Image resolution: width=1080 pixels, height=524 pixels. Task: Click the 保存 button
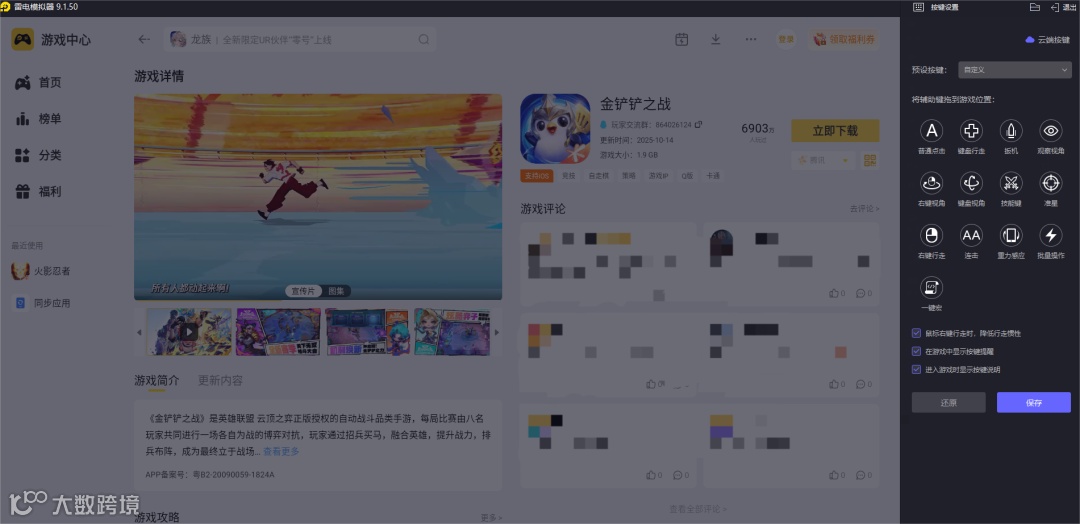click(1033, 403)
